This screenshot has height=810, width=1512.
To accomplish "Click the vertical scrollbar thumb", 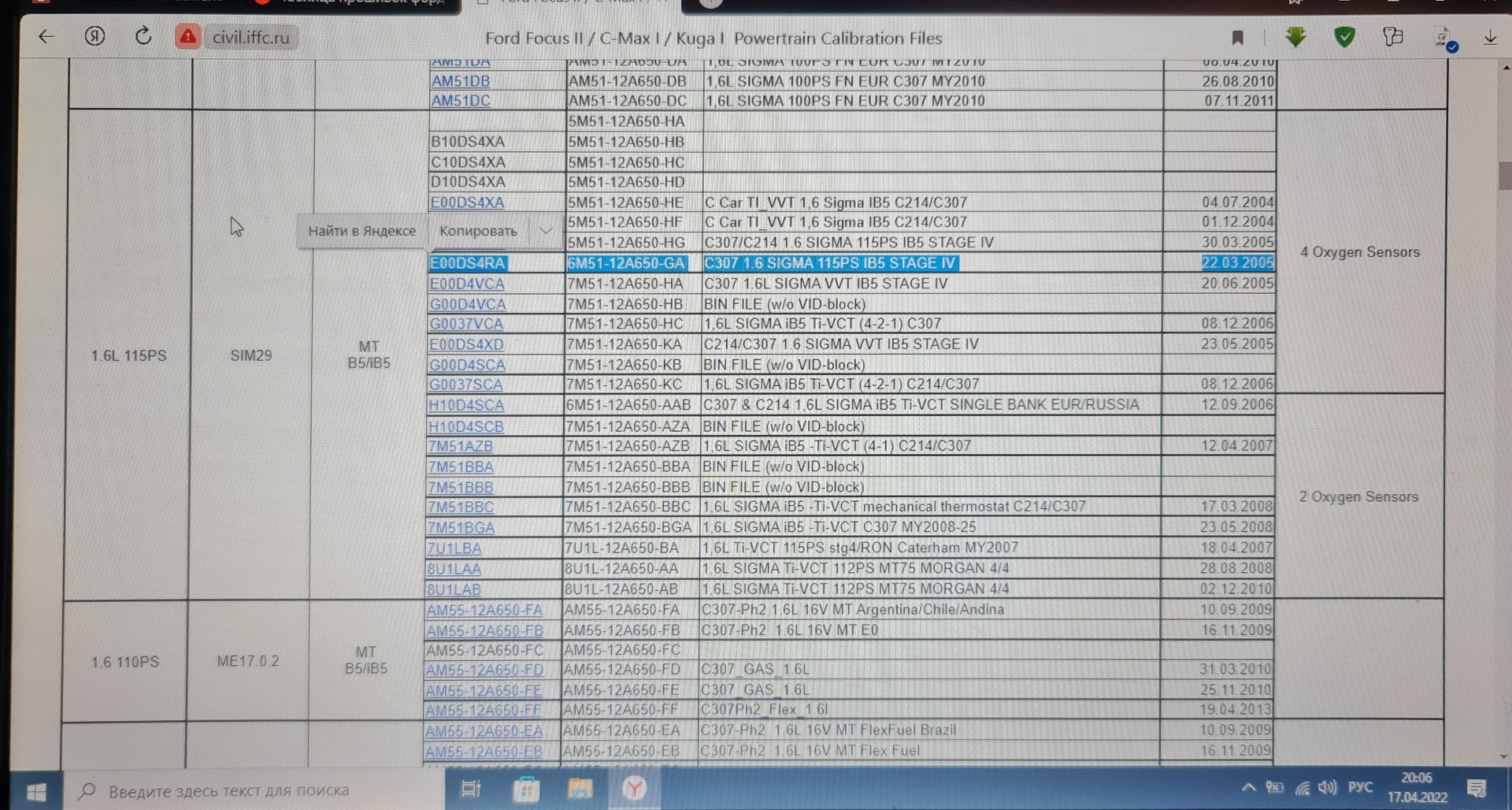I will (x=1505, y=176).
